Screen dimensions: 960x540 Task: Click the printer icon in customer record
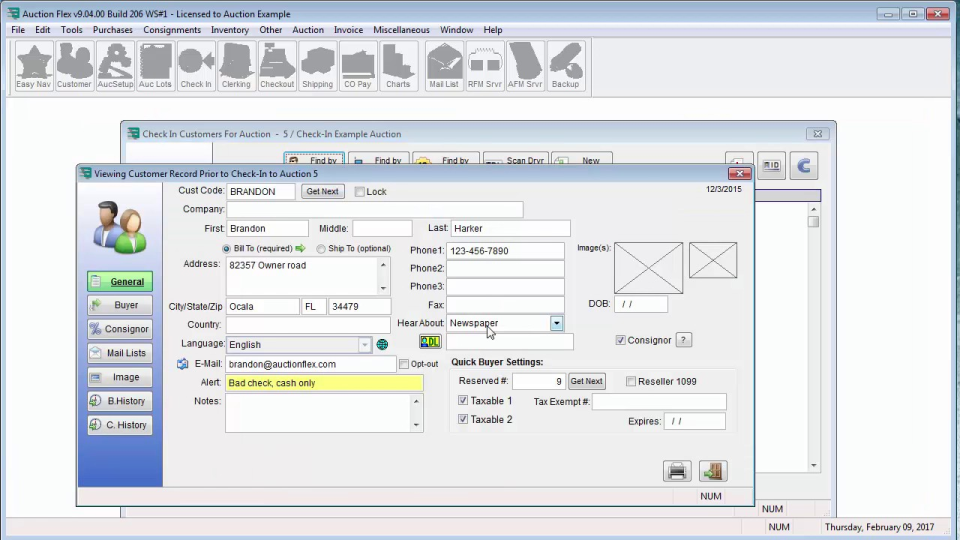coord(677,471)
